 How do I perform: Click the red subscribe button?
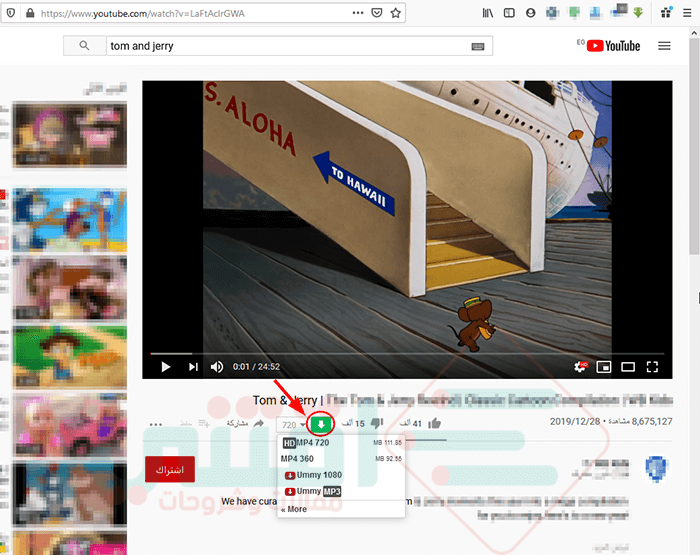170,469
